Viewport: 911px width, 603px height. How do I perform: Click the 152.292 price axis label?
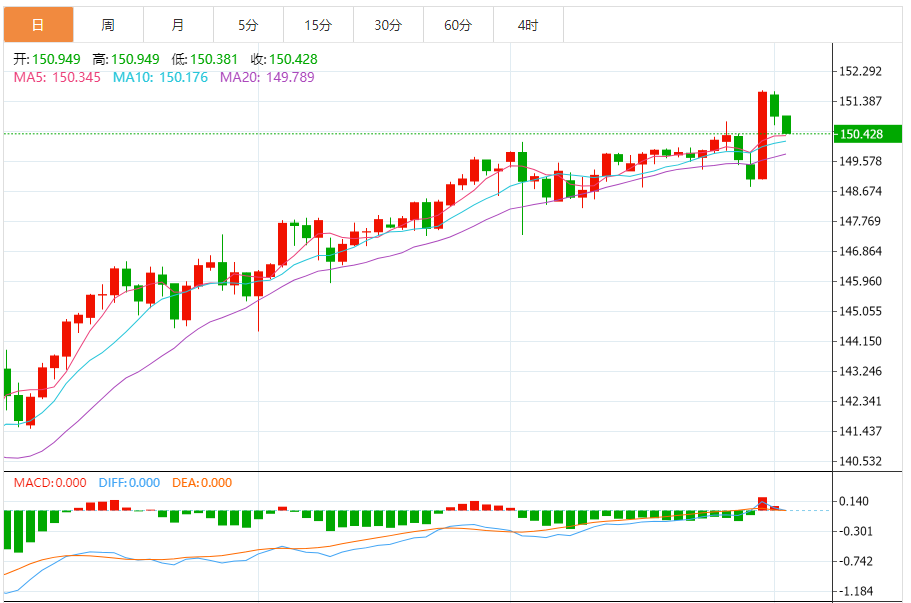(x=860, y=71)
